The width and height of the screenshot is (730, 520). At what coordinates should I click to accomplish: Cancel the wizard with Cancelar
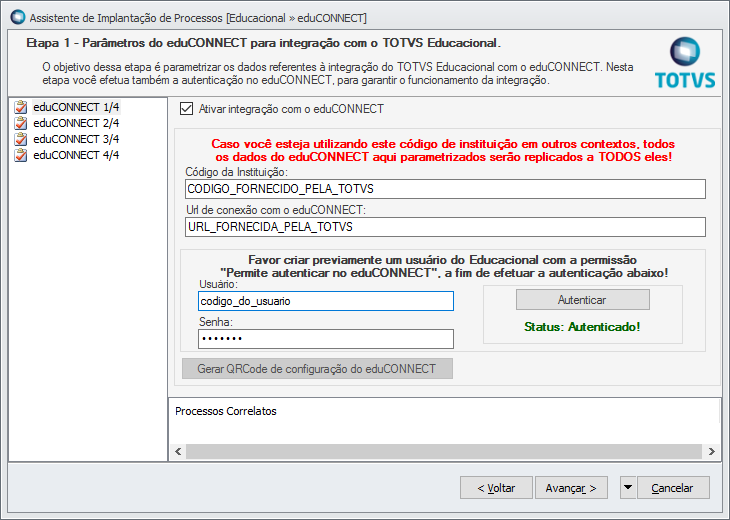click(673, 488)
